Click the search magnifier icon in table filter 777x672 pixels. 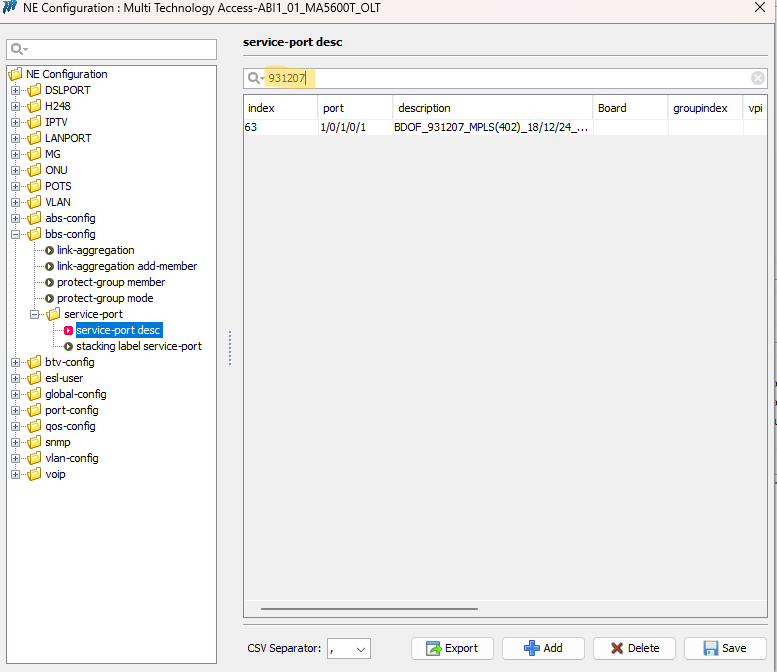pos(255,78)
